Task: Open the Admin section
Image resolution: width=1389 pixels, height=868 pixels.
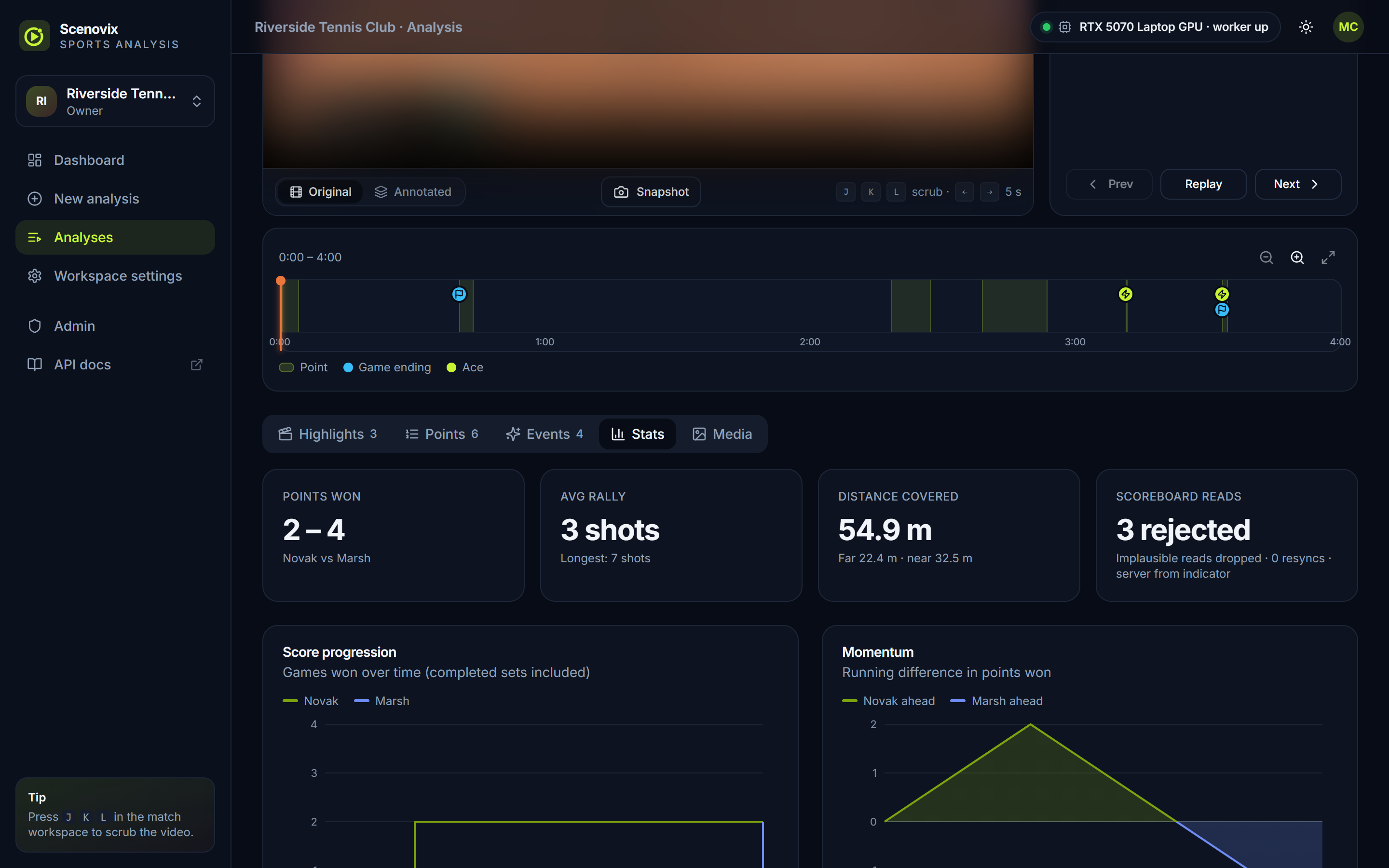Action: [x=115, y=326]
